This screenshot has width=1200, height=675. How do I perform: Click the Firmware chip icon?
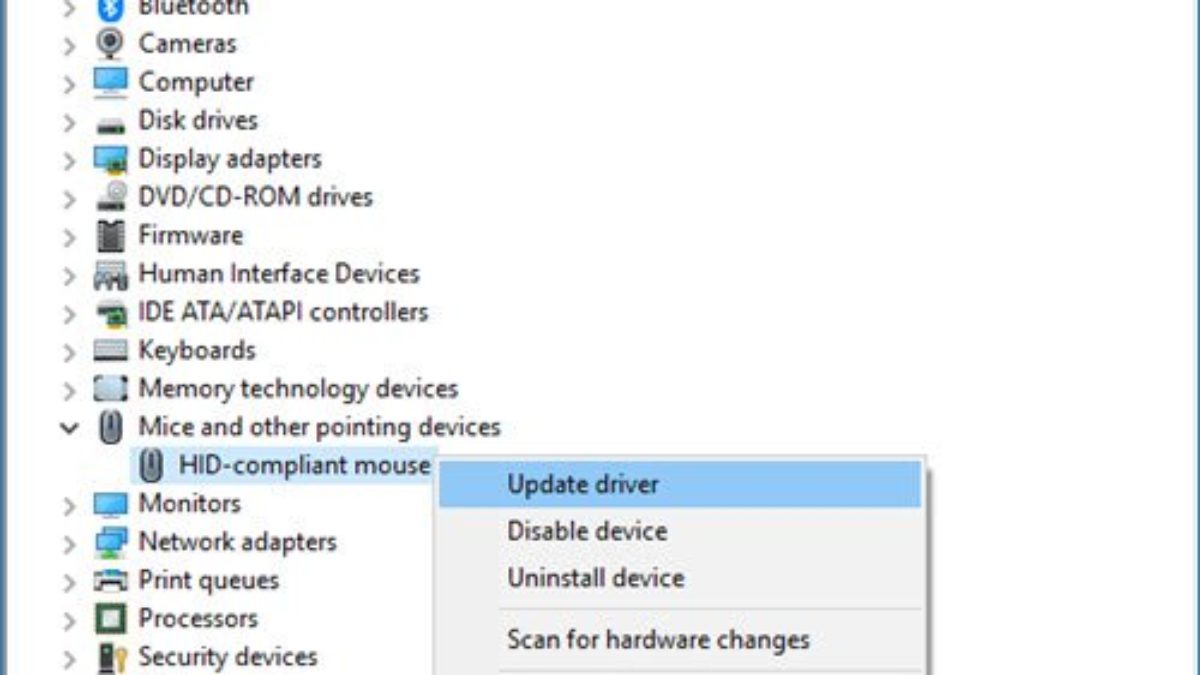[109, 236]
